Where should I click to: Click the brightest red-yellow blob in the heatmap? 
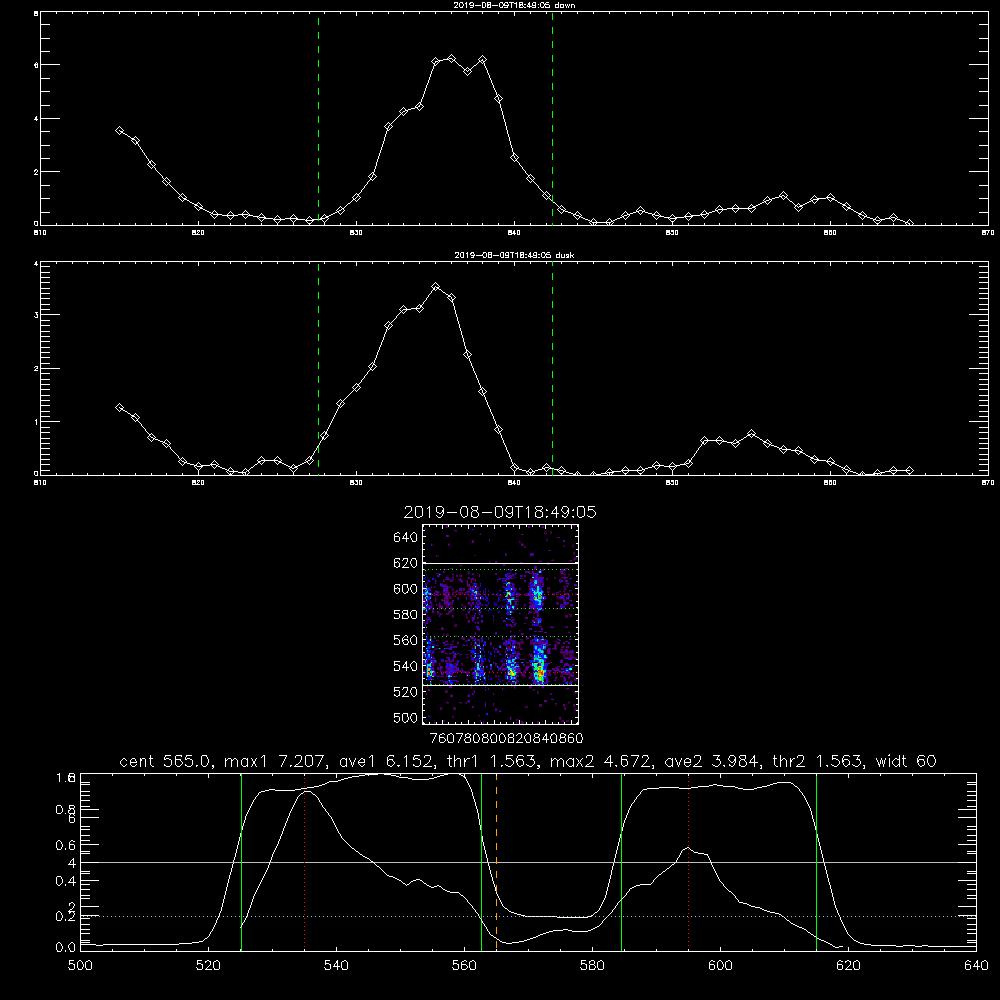pos(540,671)
